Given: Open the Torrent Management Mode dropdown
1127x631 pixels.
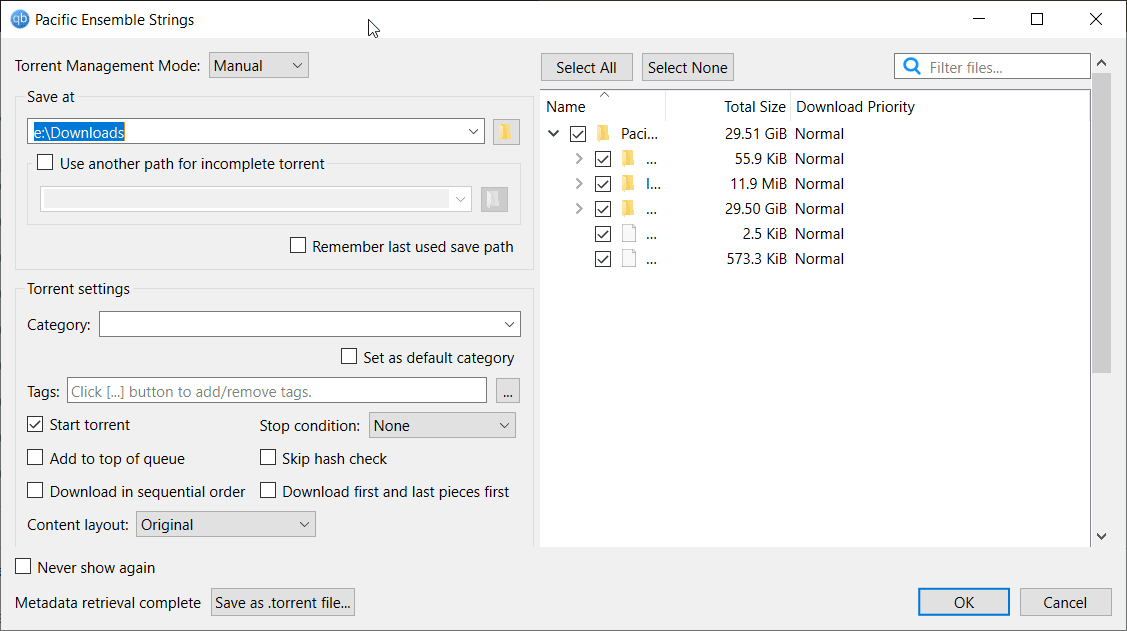Looking at the screenshot, I should [x=259, y=65].
